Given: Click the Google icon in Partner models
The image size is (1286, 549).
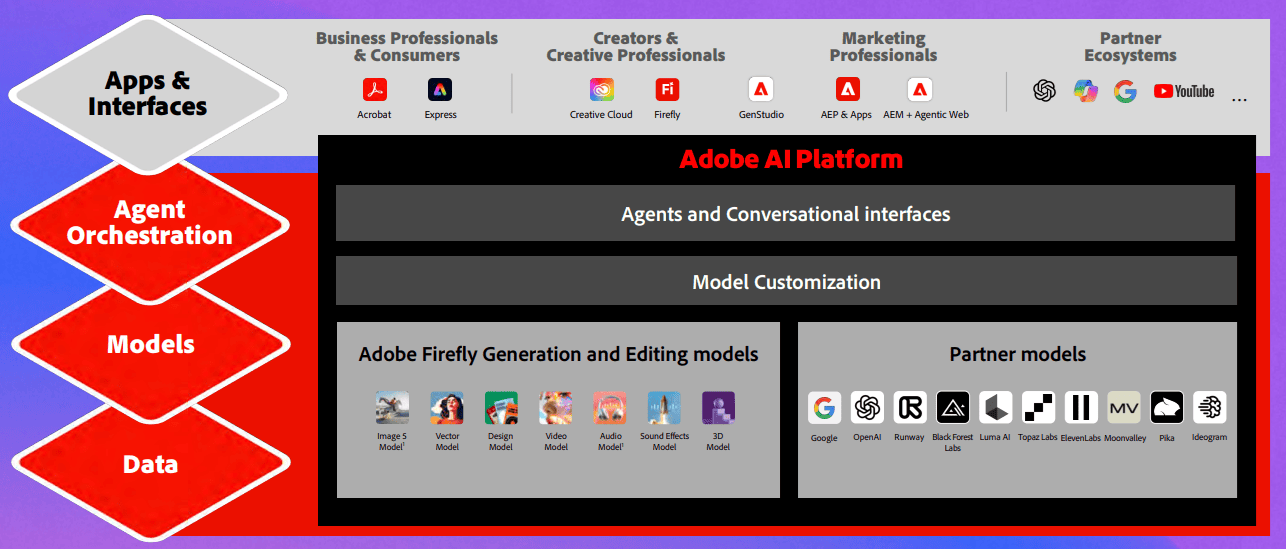Looking at the screenshot, I should point(824,408).
